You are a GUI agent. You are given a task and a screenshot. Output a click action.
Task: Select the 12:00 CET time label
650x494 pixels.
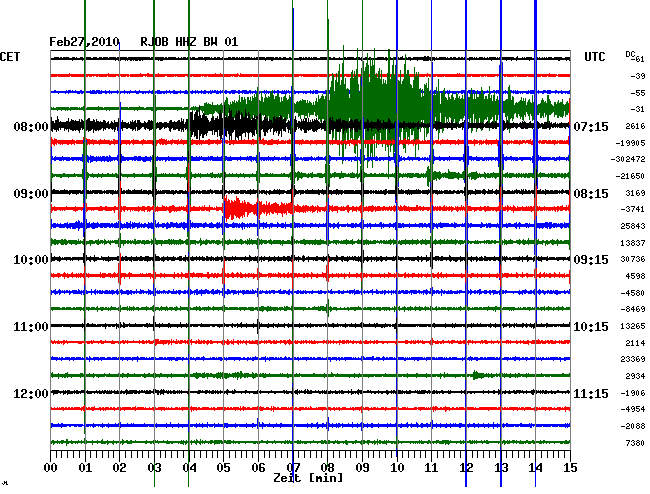pyautogui.click(x=31, y=393)
